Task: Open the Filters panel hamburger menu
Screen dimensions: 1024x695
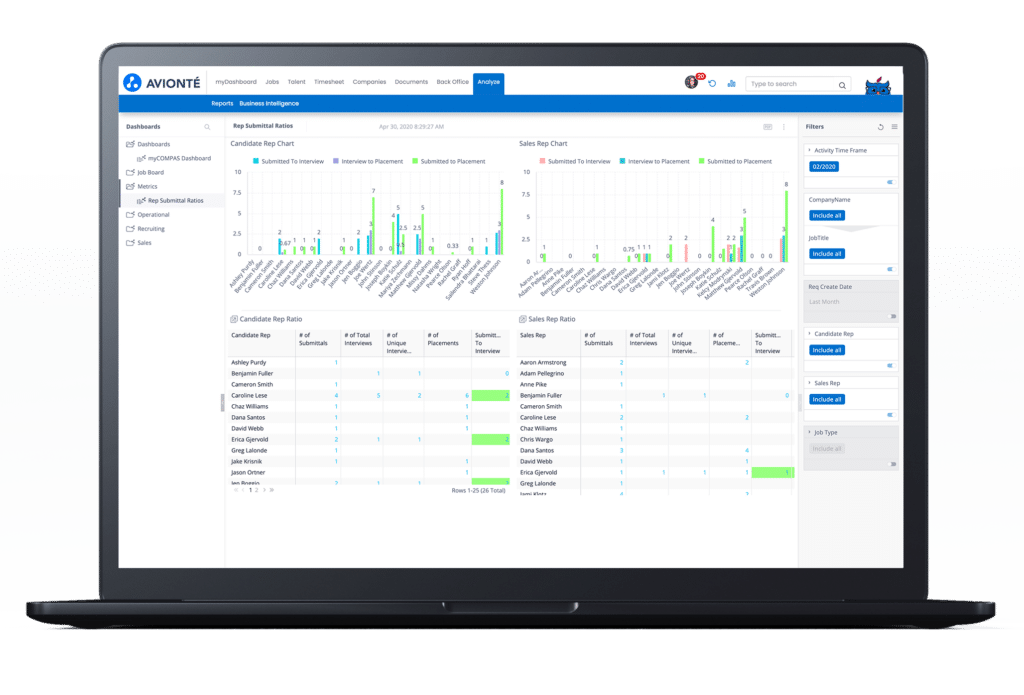Action: (894, 127)
